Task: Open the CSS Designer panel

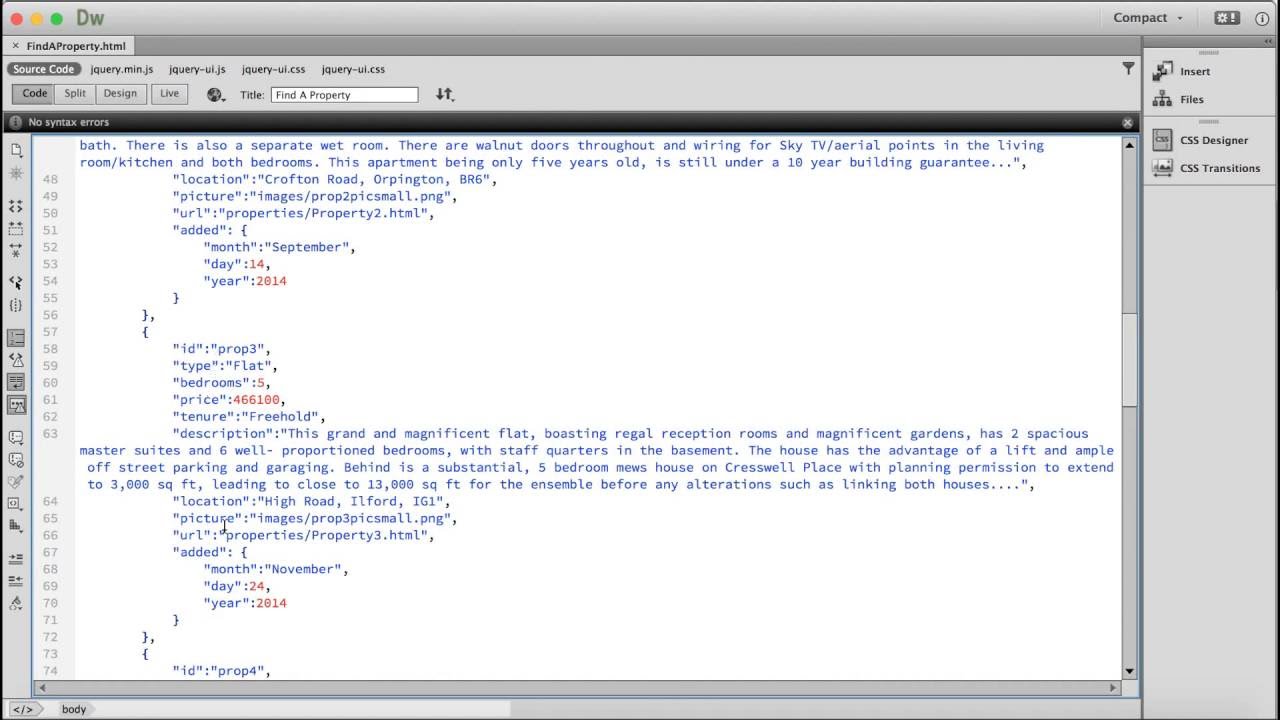Action: click(1213, 140)
